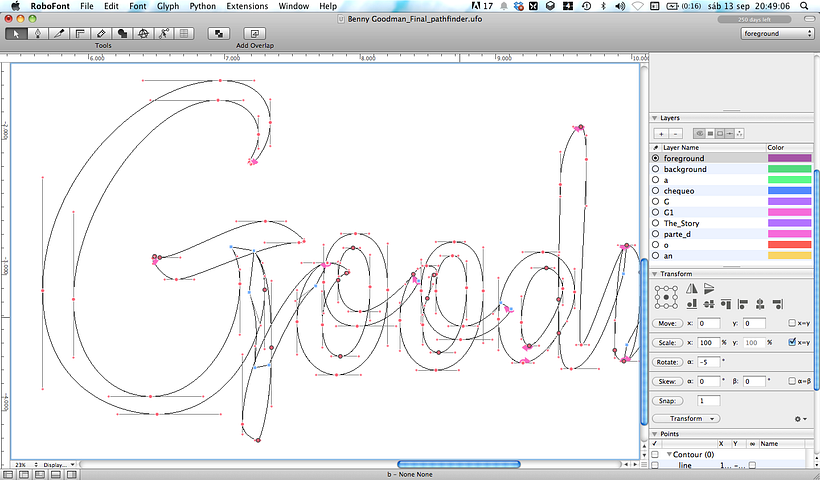
Task: Remove layer using the minus button
Action: (x=675, y=133)
